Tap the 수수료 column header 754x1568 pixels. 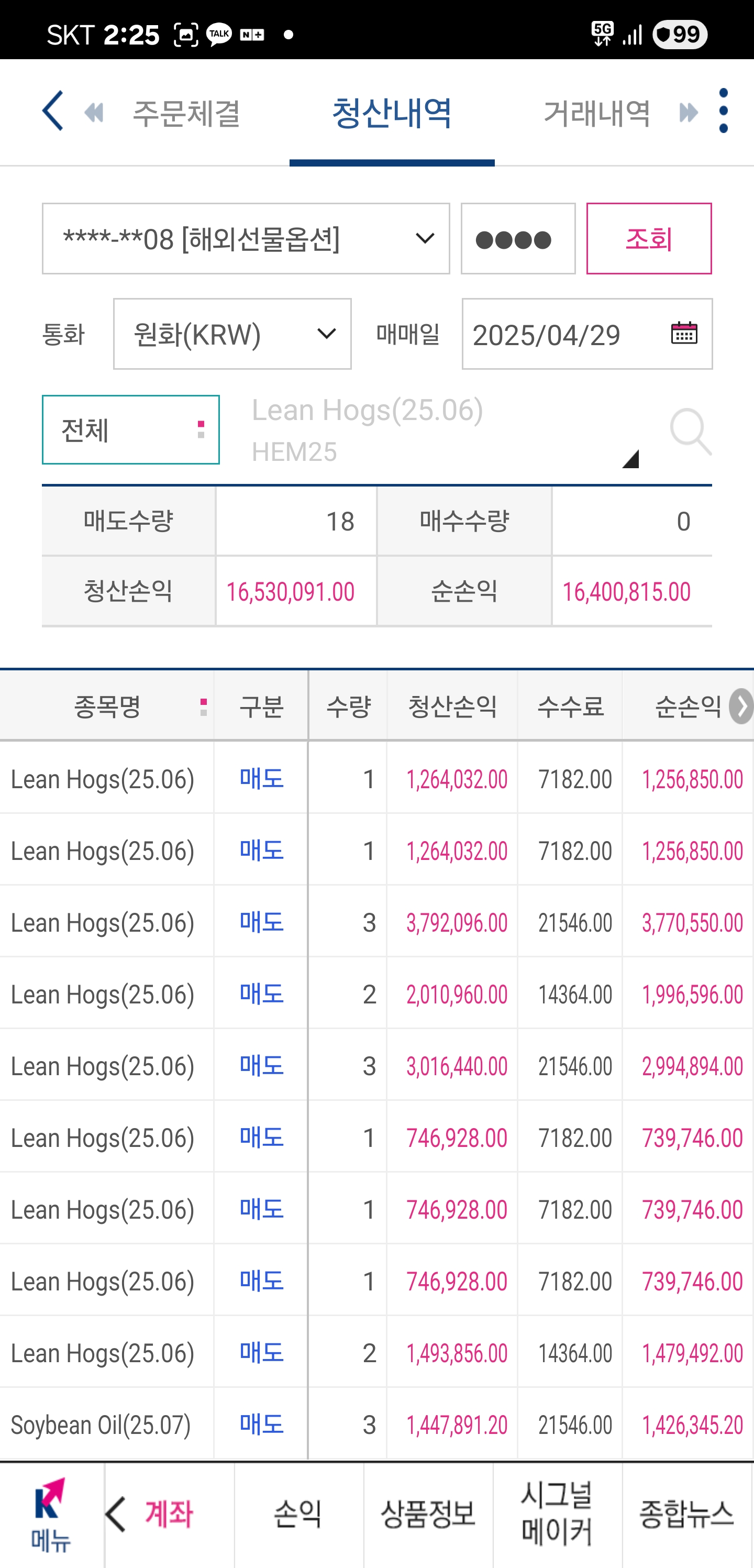tap(570, 706)
